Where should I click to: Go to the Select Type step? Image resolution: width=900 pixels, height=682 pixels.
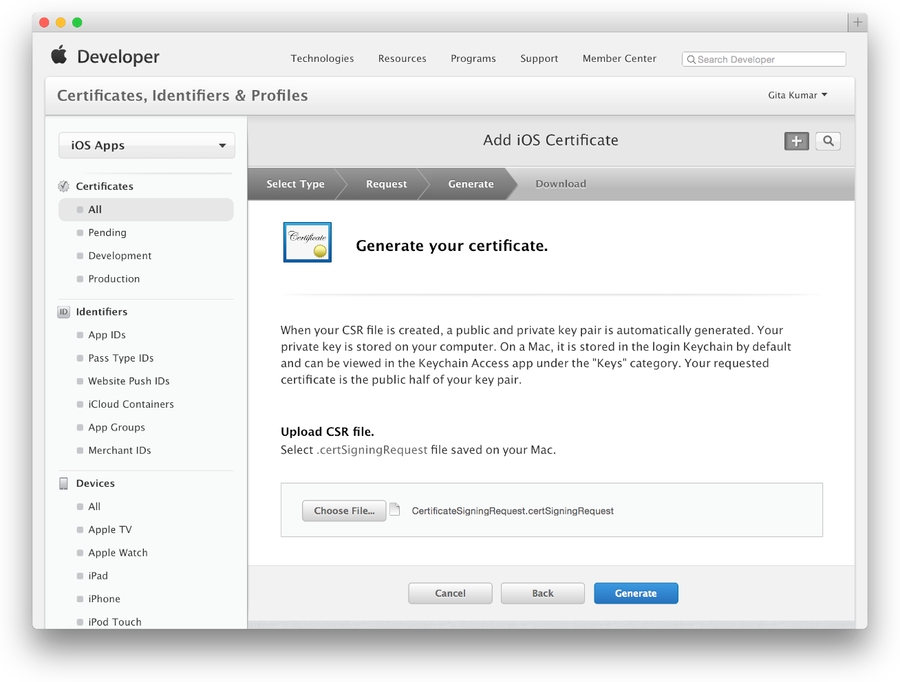point(295,184)
